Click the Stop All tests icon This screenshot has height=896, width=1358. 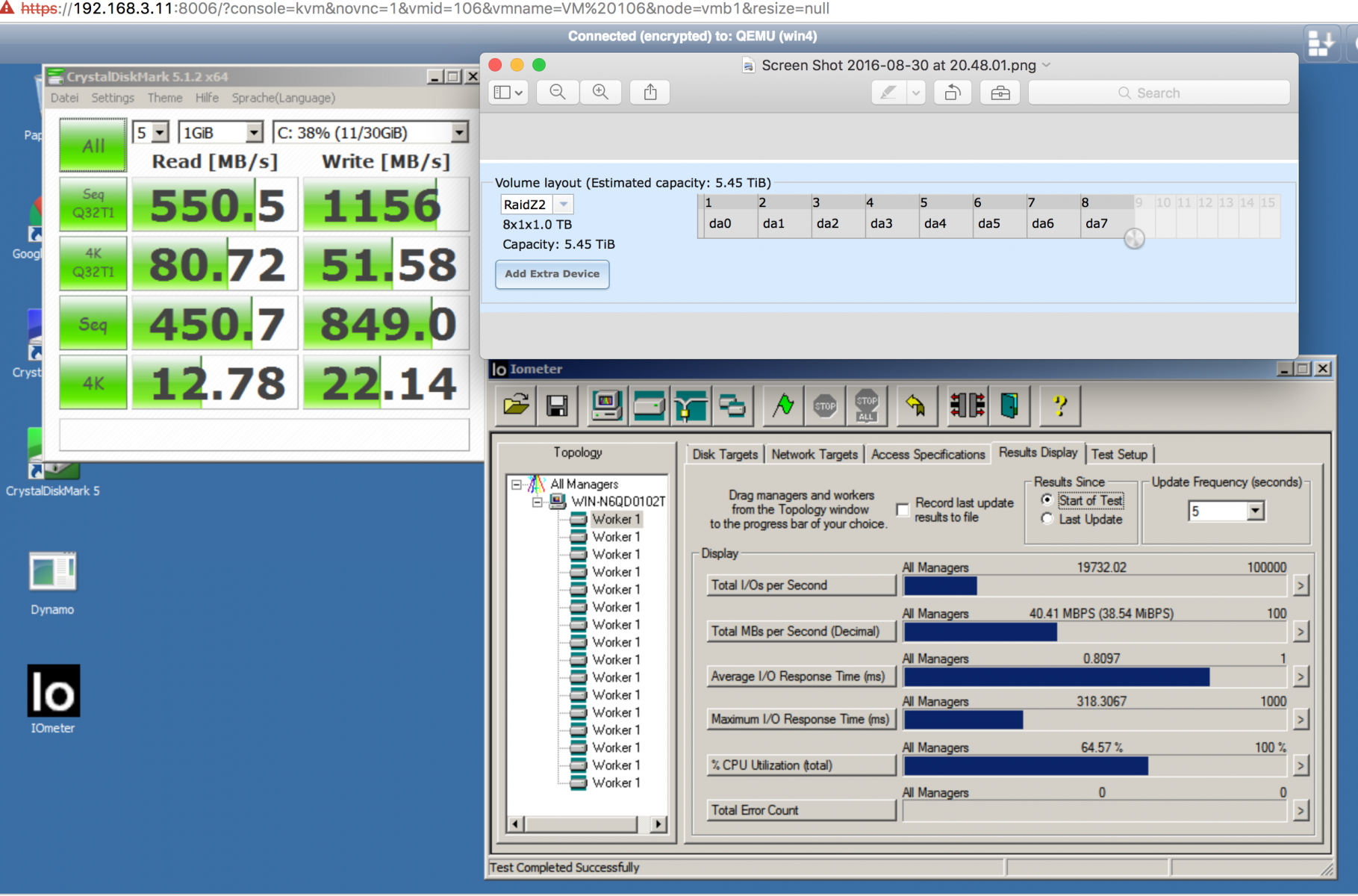866,405
